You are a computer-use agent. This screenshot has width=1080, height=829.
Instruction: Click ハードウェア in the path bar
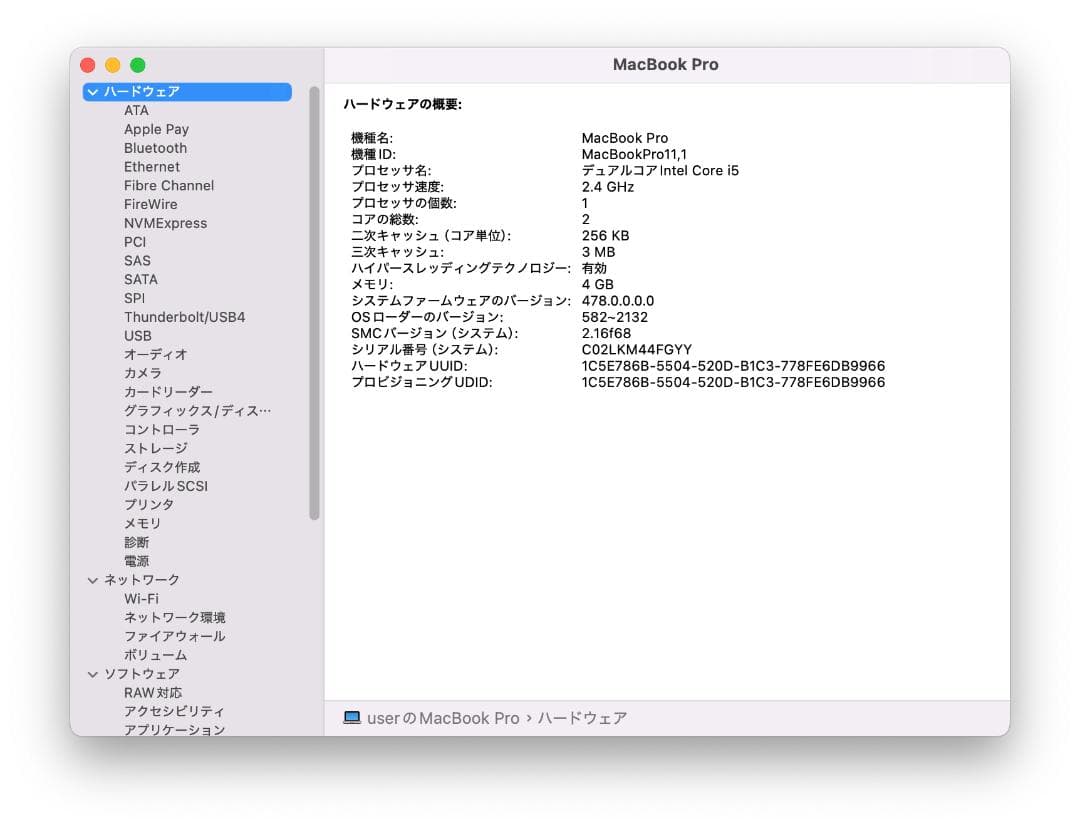point(583,718)
